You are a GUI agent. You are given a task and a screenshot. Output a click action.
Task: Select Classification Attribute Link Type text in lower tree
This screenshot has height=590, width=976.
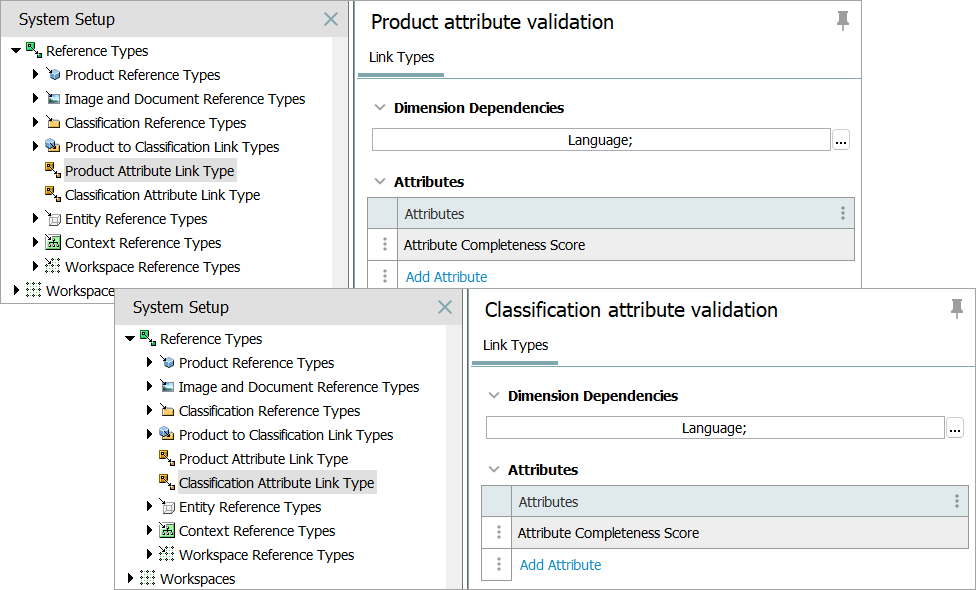[x=276, y=483]
